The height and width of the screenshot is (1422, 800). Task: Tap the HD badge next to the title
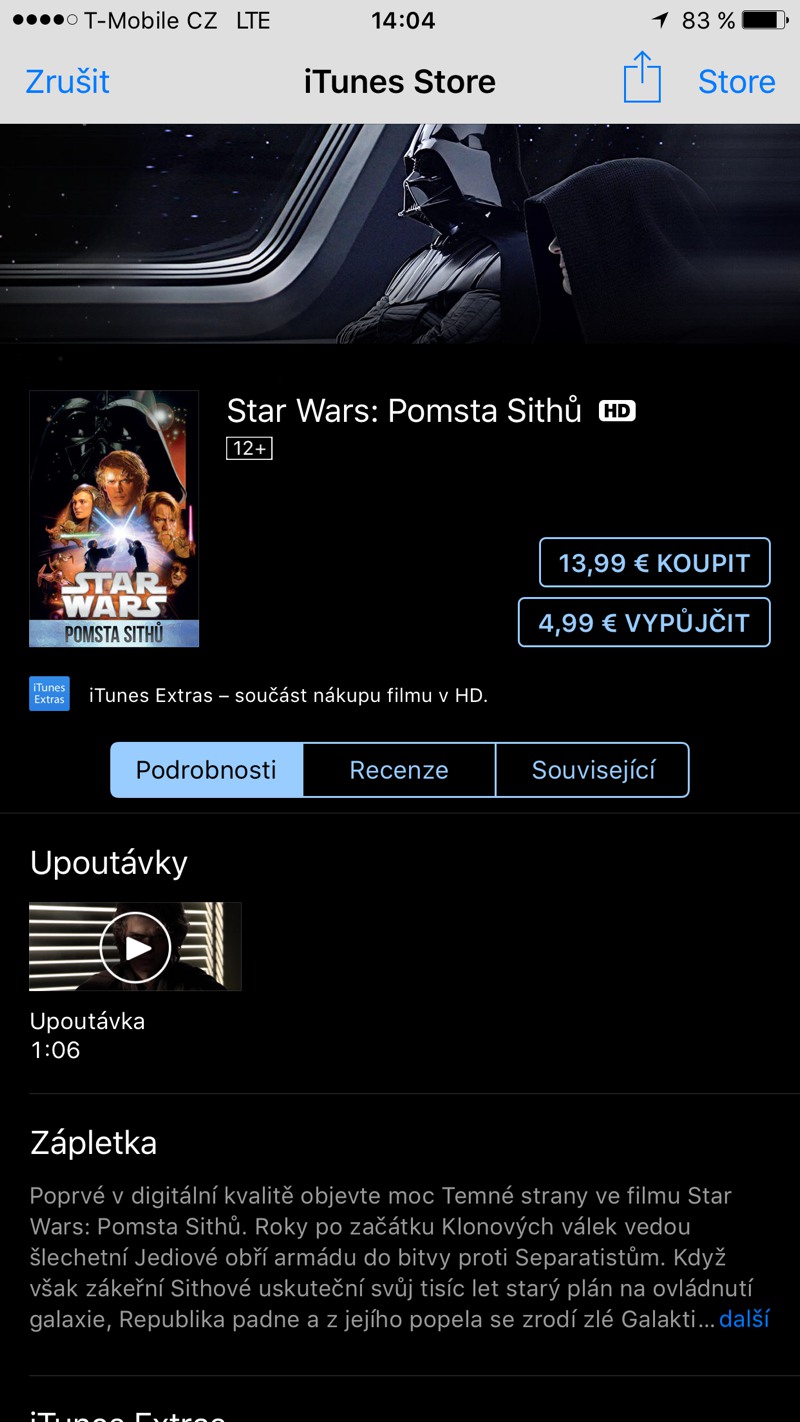pos(617,411)
